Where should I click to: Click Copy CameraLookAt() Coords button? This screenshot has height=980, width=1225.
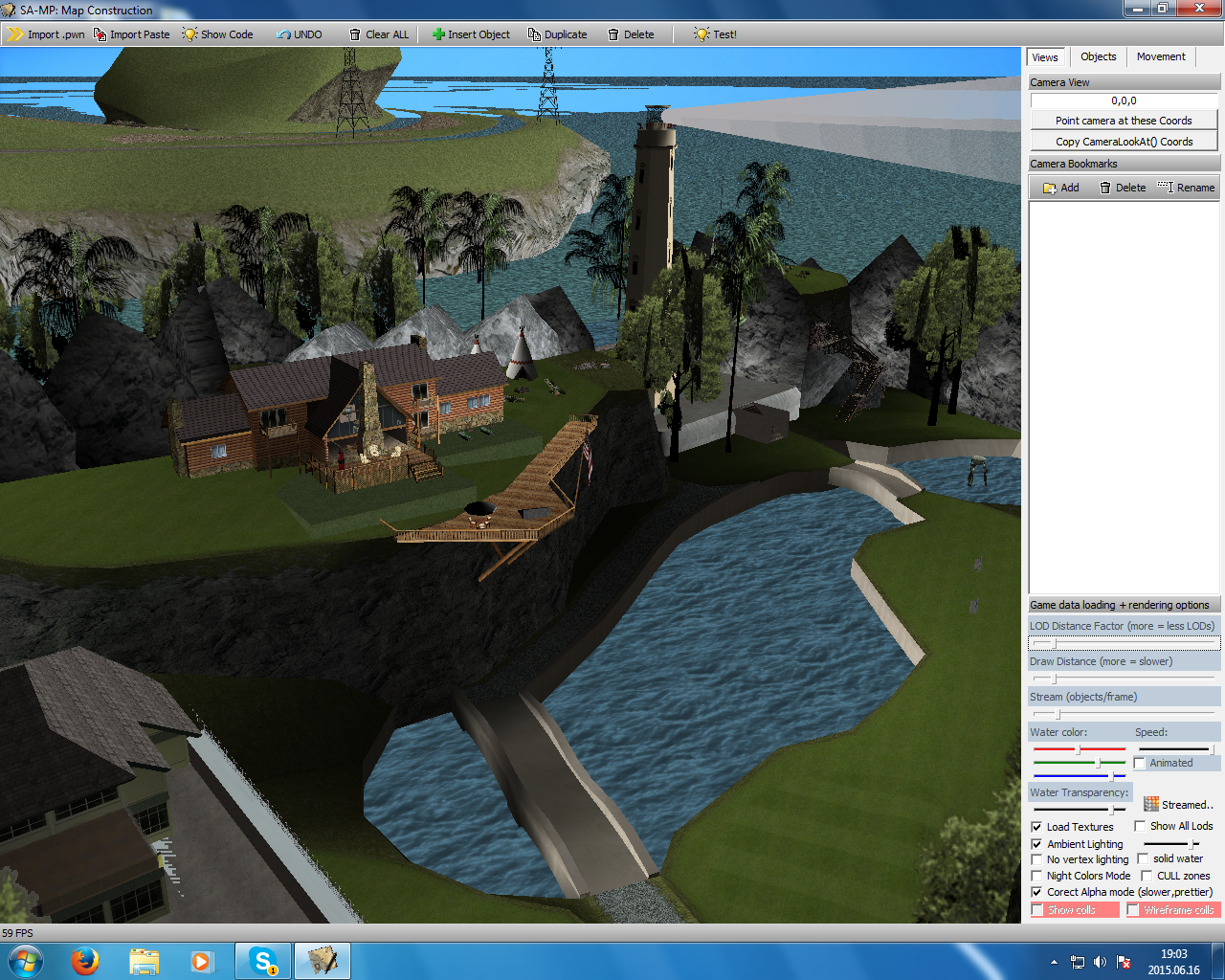1124,142
